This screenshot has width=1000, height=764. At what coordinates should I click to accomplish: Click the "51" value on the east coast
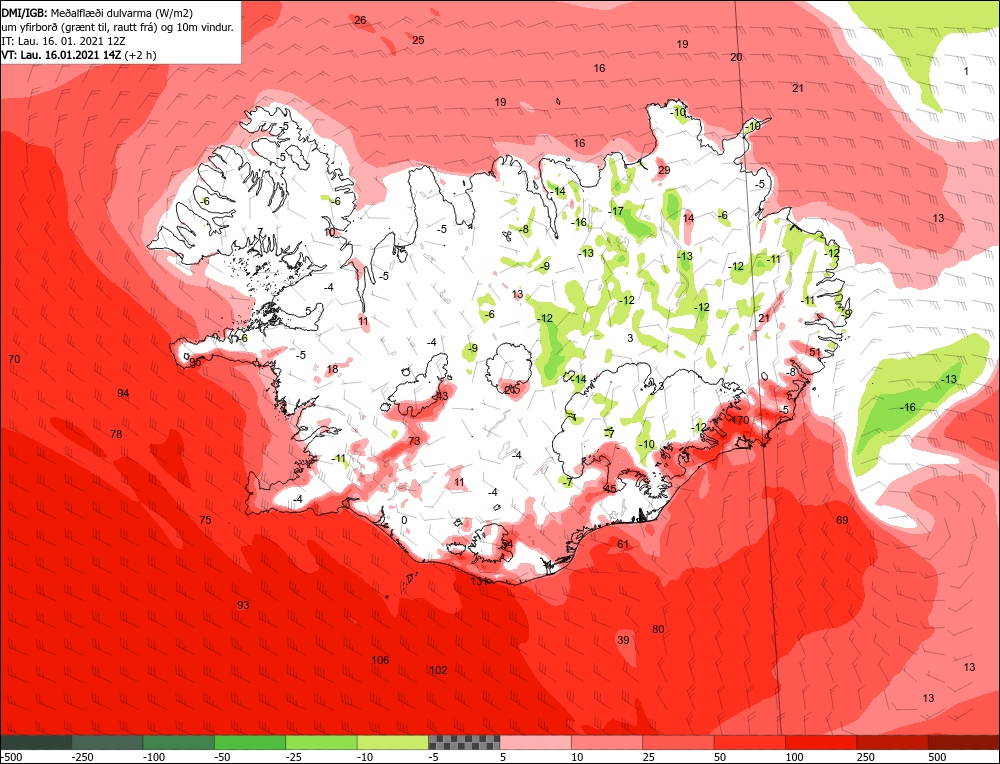[815, 351]
